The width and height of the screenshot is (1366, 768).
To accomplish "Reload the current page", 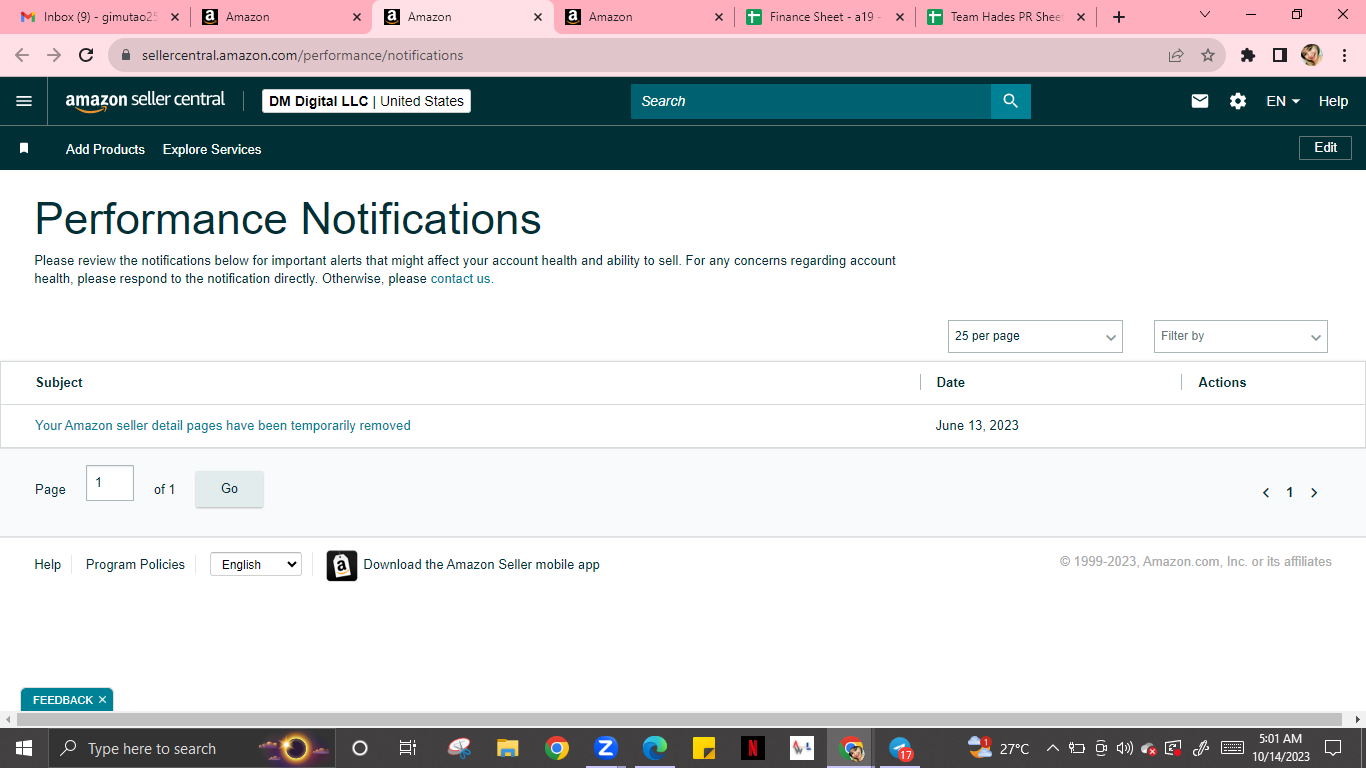I will coord(86,55).
